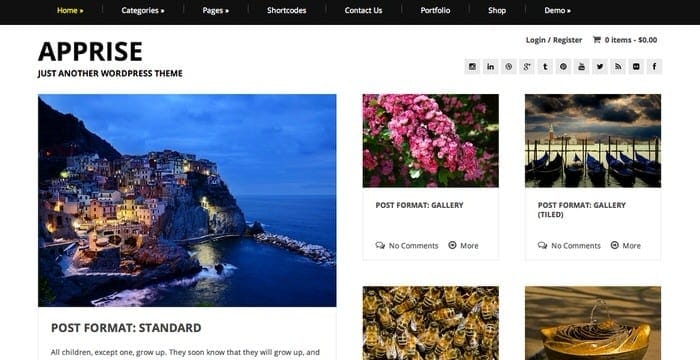Open the Google Plus social icon
The width and height of the screenshot is (700, 360).
click(x=527, y=67)
